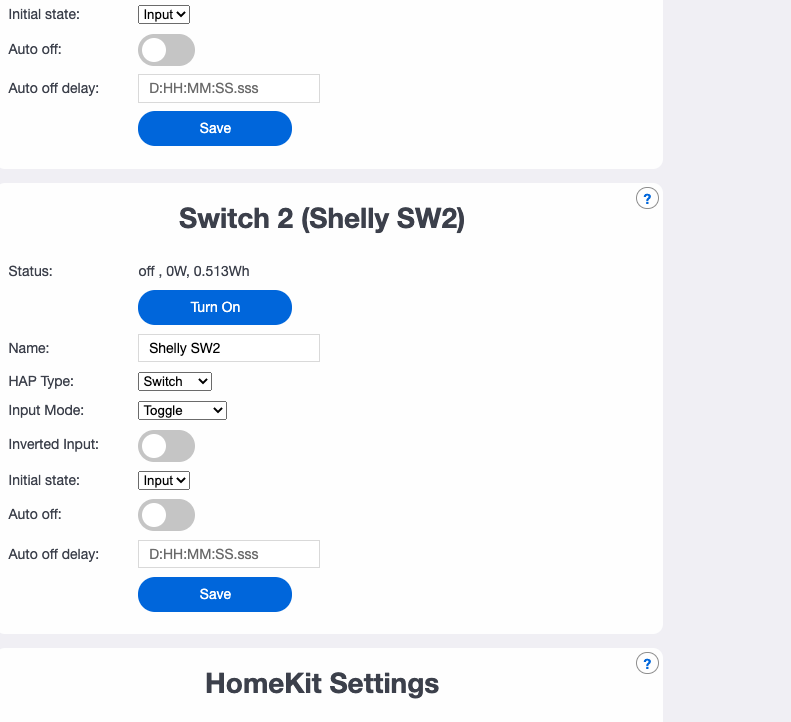
Task: Open the HAP Type dropdown
Action: tap(175, 381)
